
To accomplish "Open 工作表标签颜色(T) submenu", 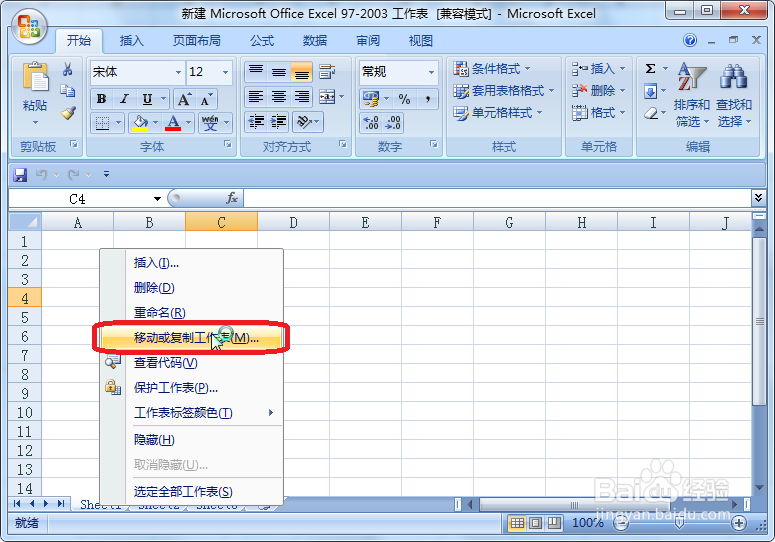I will [192, 413].
